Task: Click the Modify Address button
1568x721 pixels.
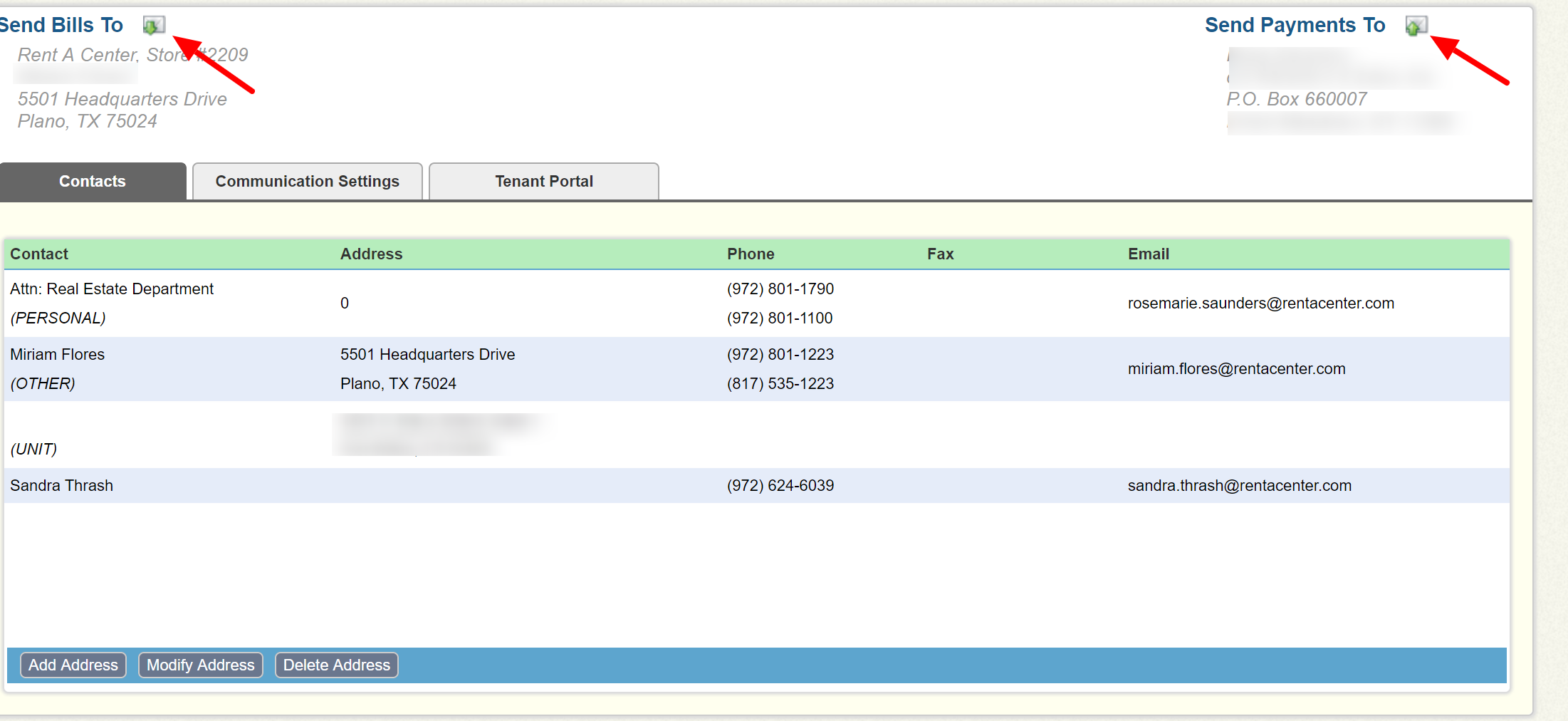Action: coord(201,665)
